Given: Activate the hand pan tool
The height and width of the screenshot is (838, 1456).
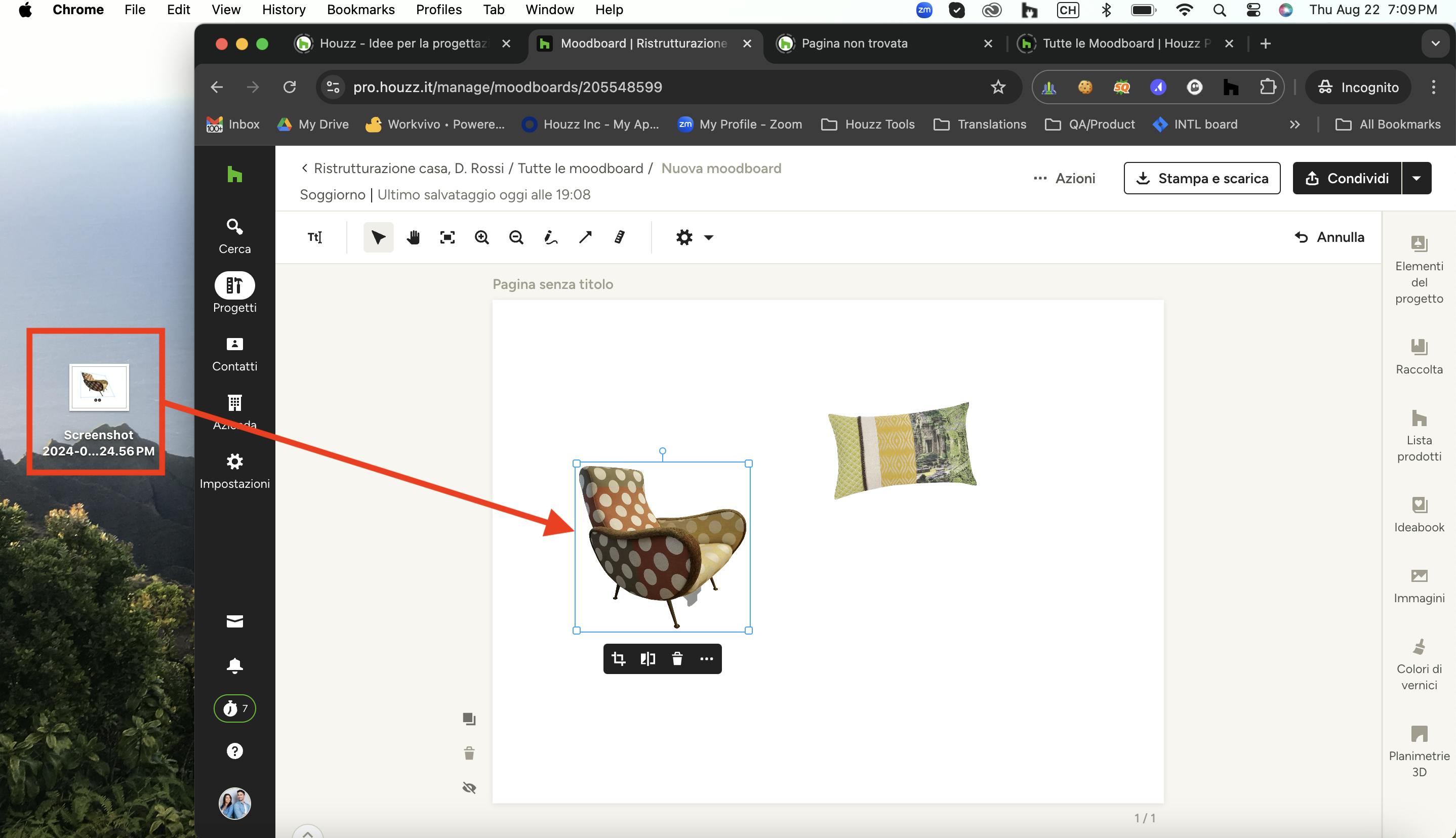Looking at the screenshot, I should click(x=413, y=237).
